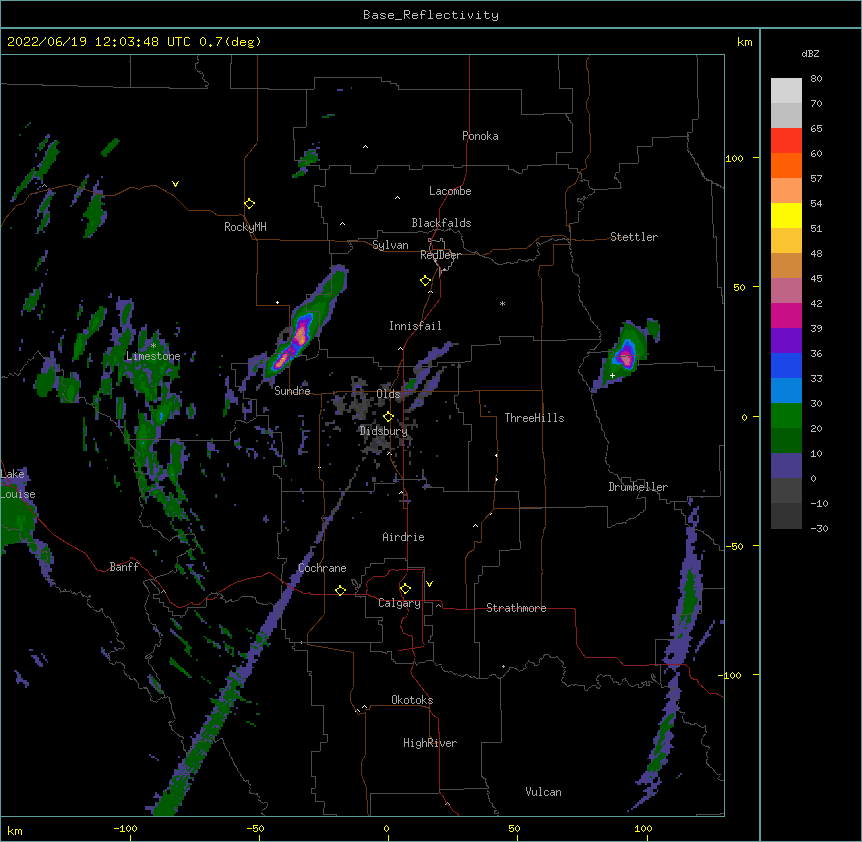Click the yellow radar site marker near Olds
The height and width of the screenshot is (842, 862).
[x=388, y=416]
